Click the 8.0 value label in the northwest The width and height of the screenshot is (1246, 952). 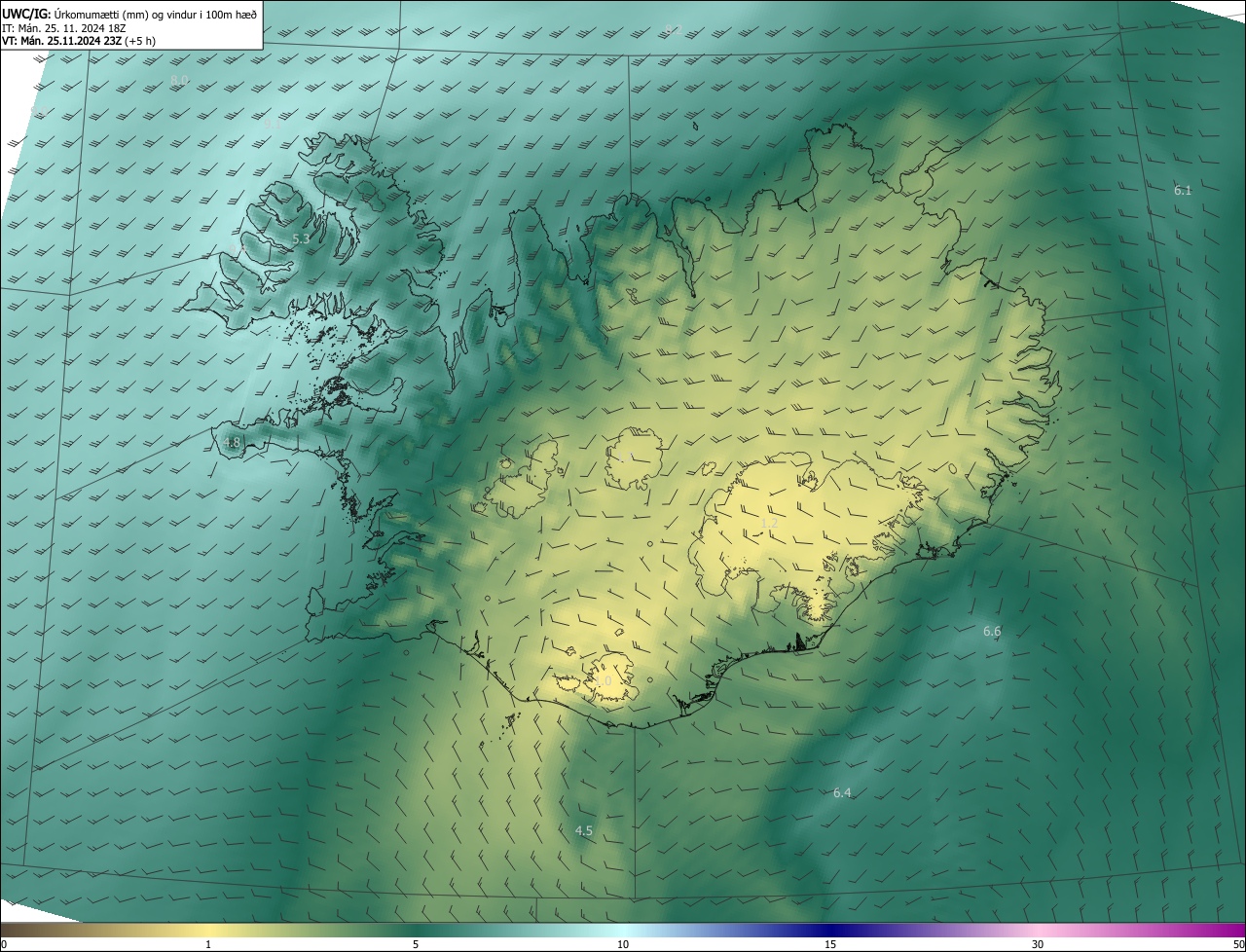(179, 80)
